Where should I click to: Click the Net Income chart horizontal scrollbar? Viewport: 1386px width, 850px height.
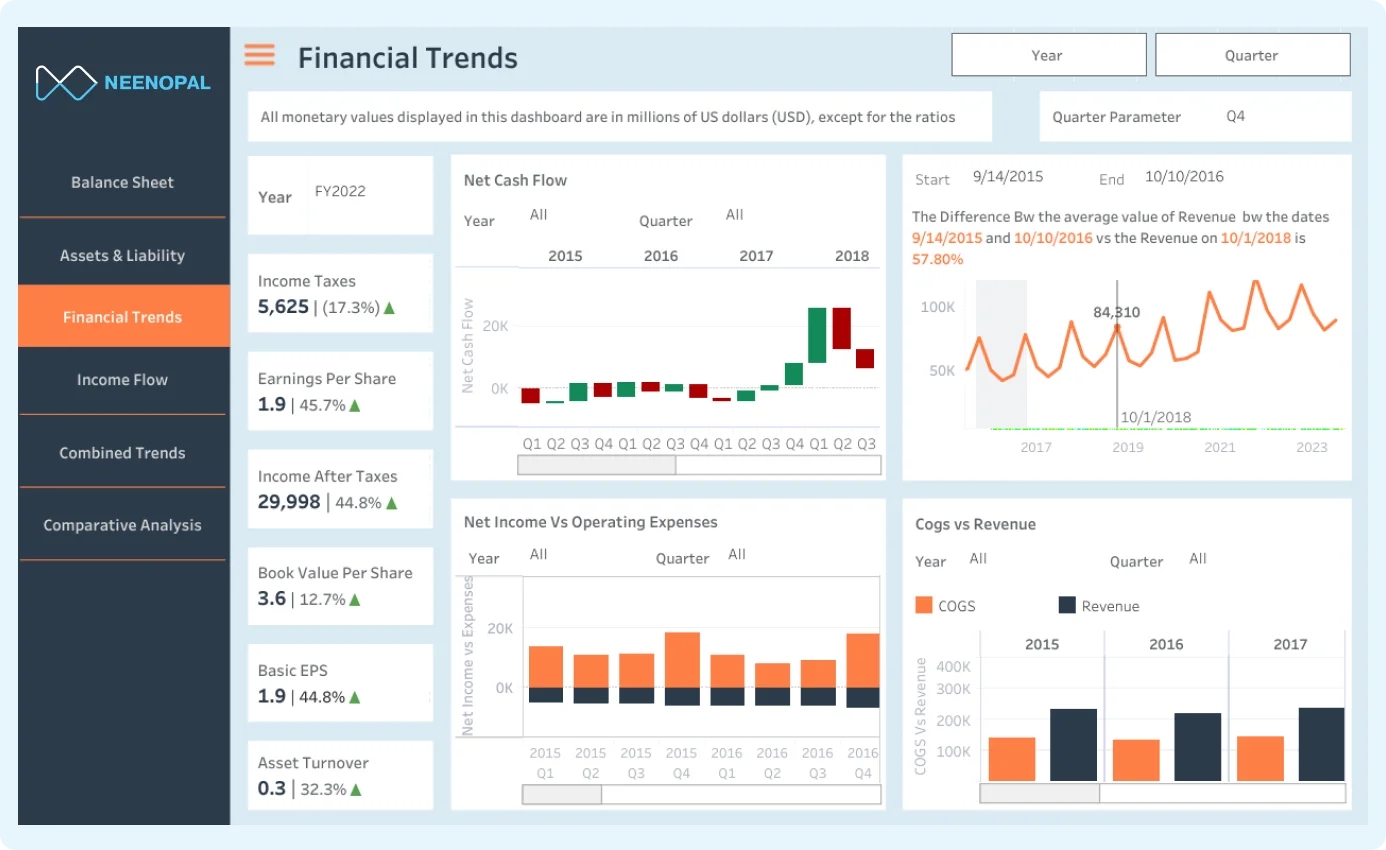pyautogui.click(x=702, y=795)
